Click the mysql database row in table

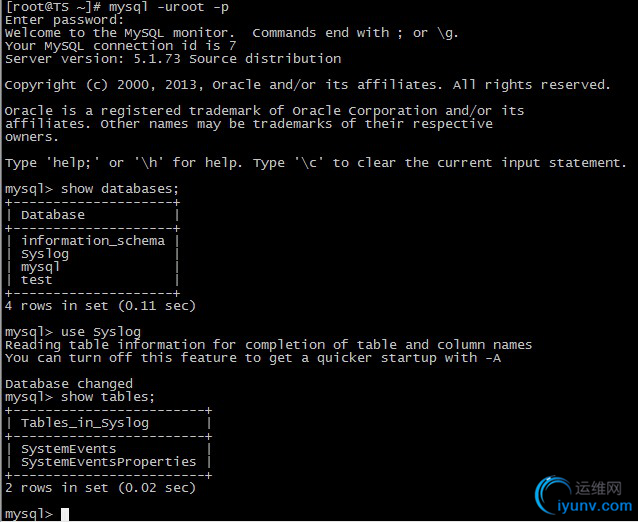click(93, 267)
